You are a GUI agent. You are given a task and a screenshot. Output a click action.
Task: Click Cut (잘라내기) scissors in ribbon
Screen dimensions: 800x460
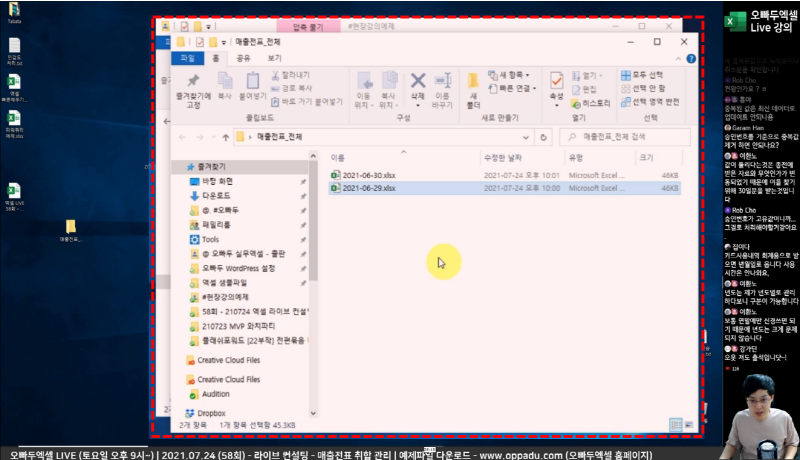pos(290,75)
